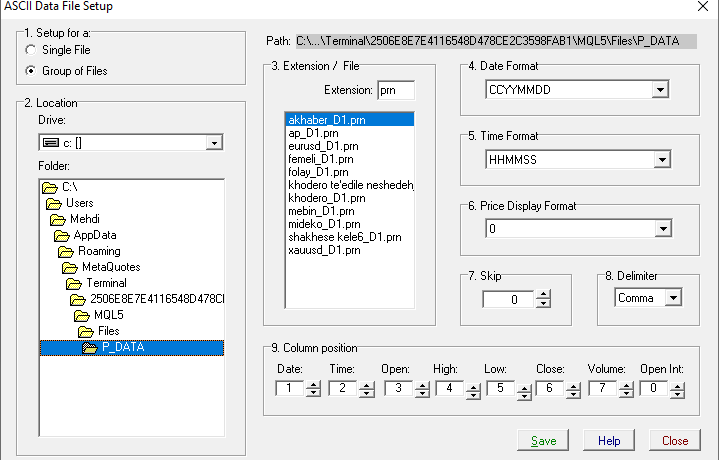
Task: Increase the Low column position
Action: [524, 388]
